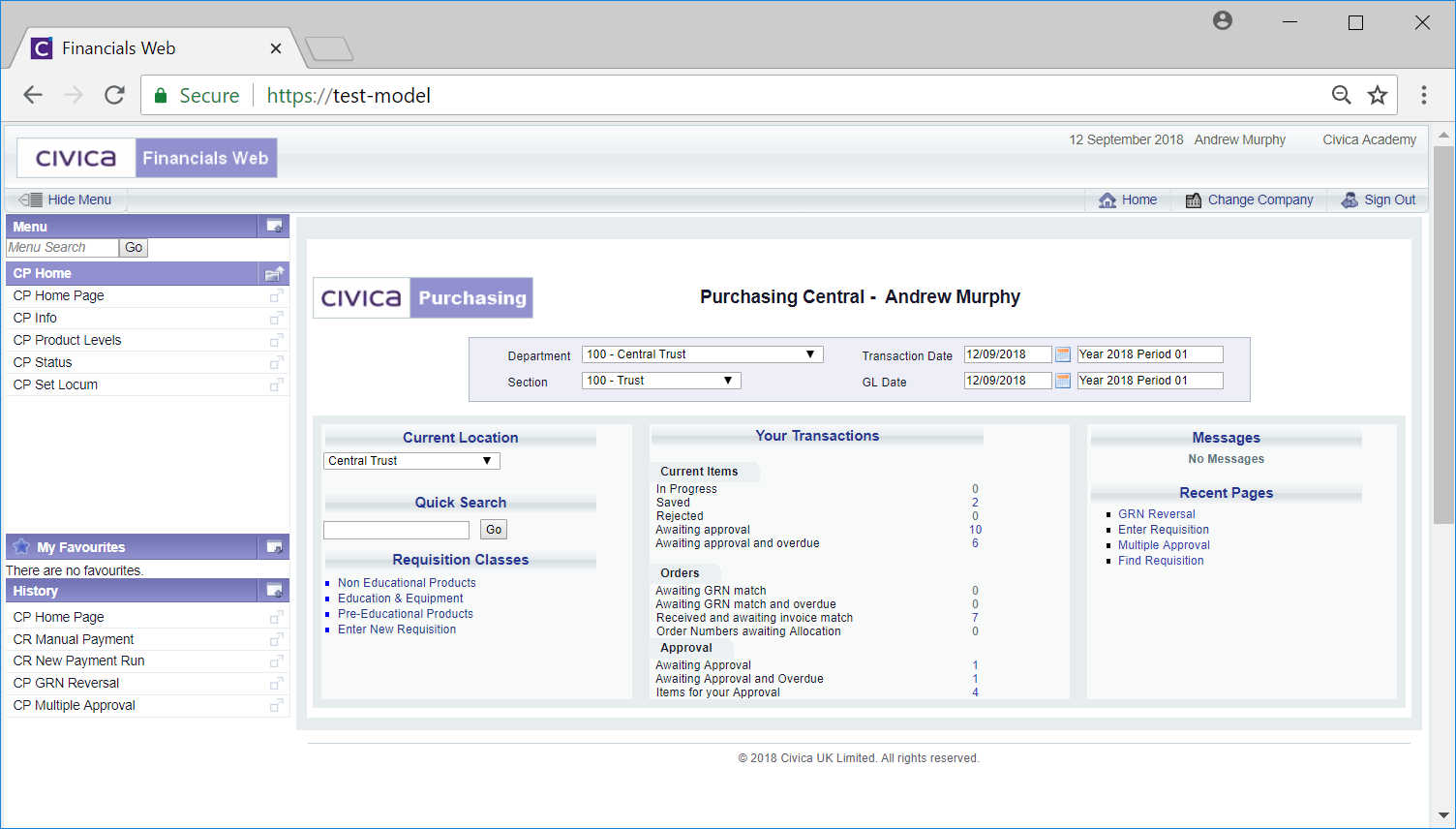Click the Menu Search input field
The height and width of the screenshot is (829, 1456).
pos(62,248)
